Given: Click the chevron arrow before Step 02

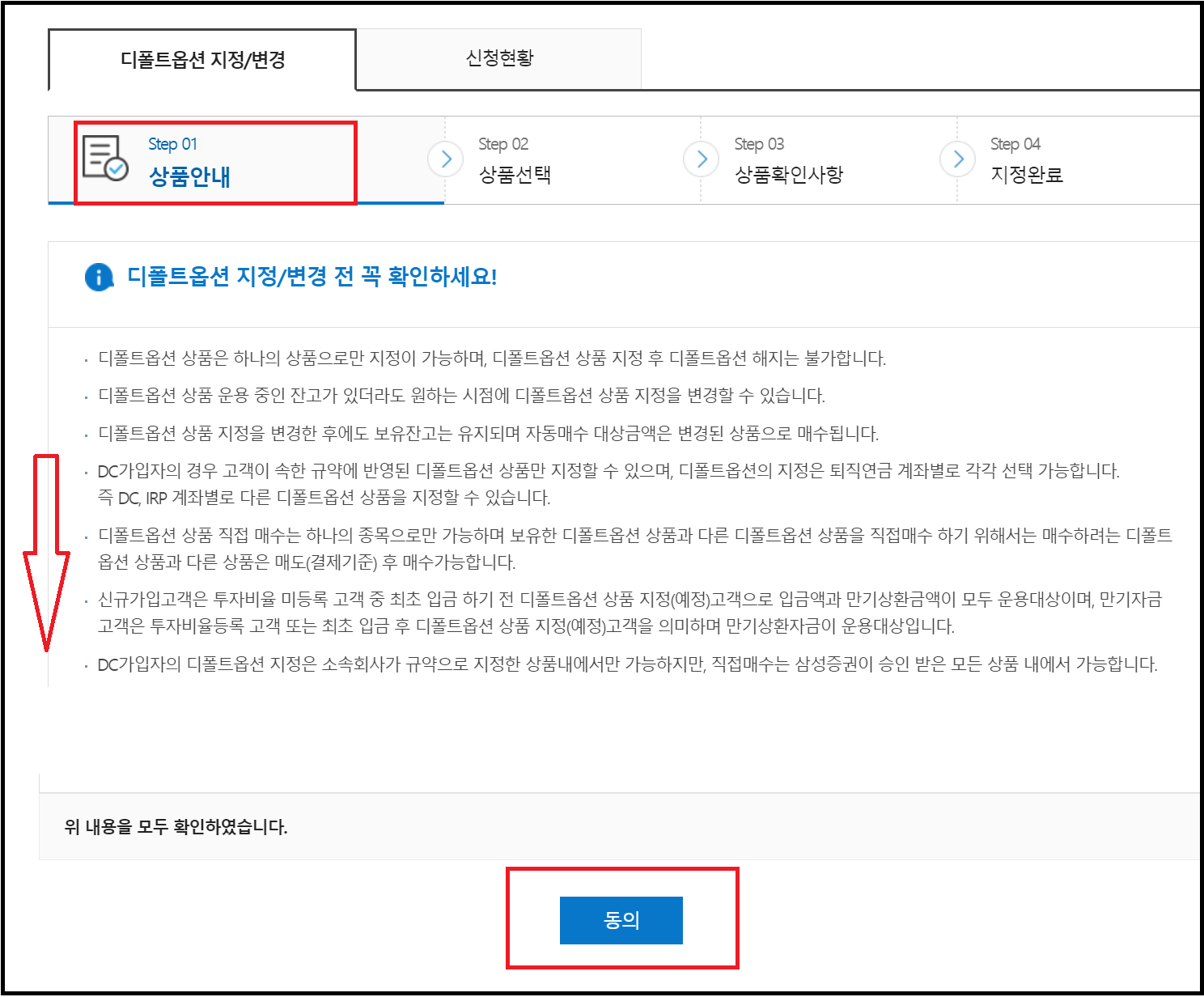Looking at the screenshot, I should [x=446, y=159].
